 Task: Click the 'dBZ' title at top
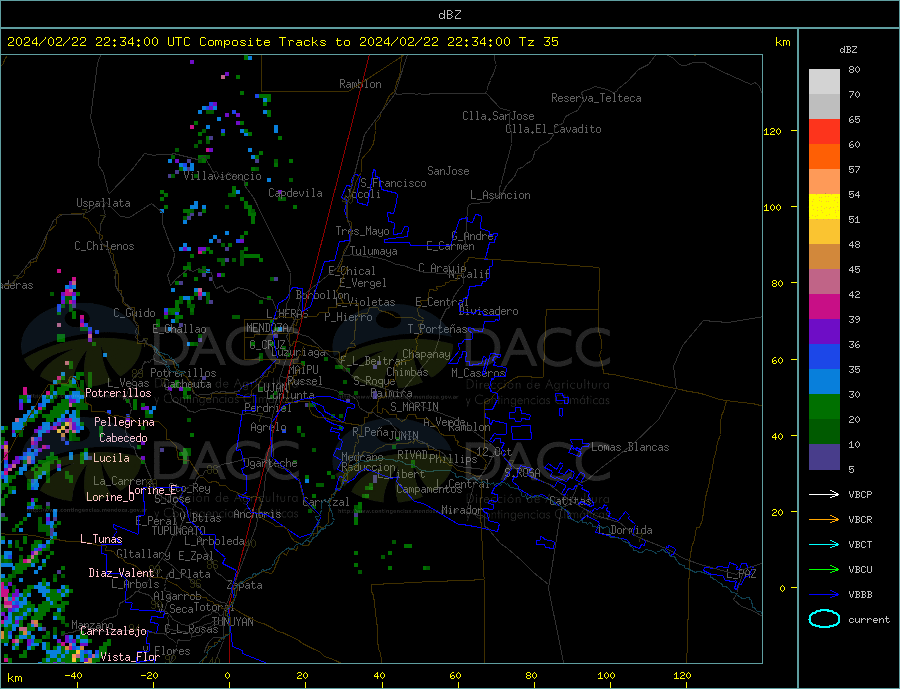click(449, 15)
